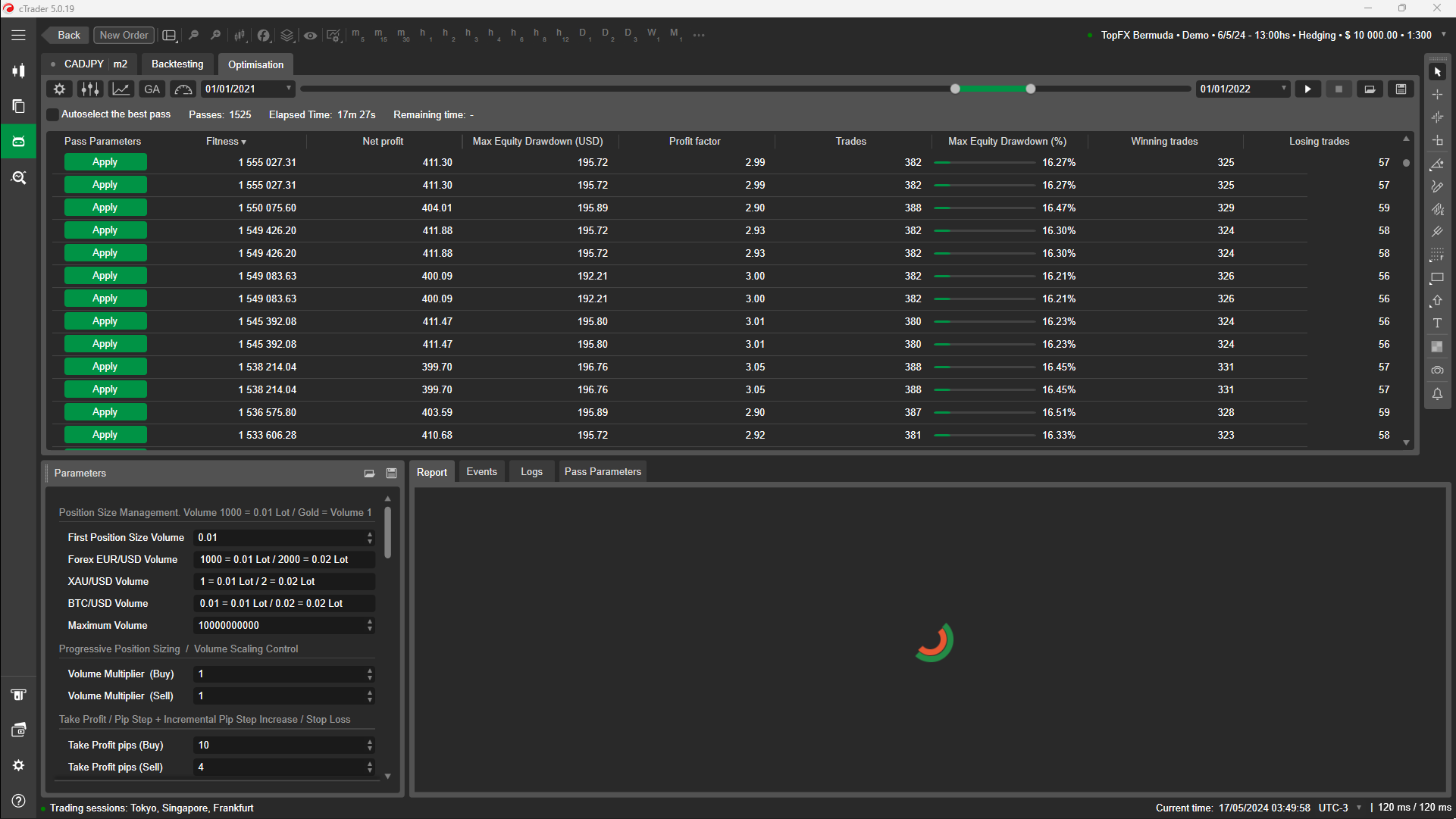Open the Events tab
The height and width of the screenshot is (819, 1456).
(x=481, y=472)
